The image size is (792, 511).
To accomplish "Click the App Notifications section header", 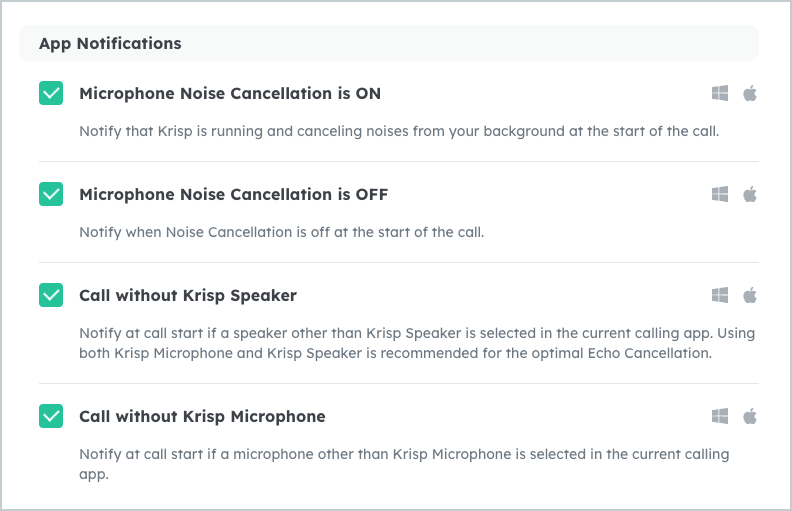I will [x=388, y=43].
